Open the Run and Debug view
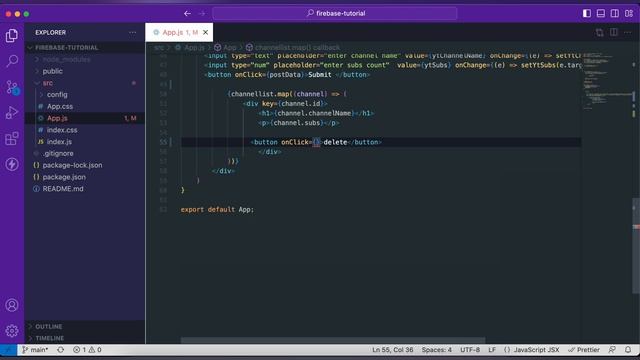The image size is (640, 360). pyautogui.click(x=12, y=113)
